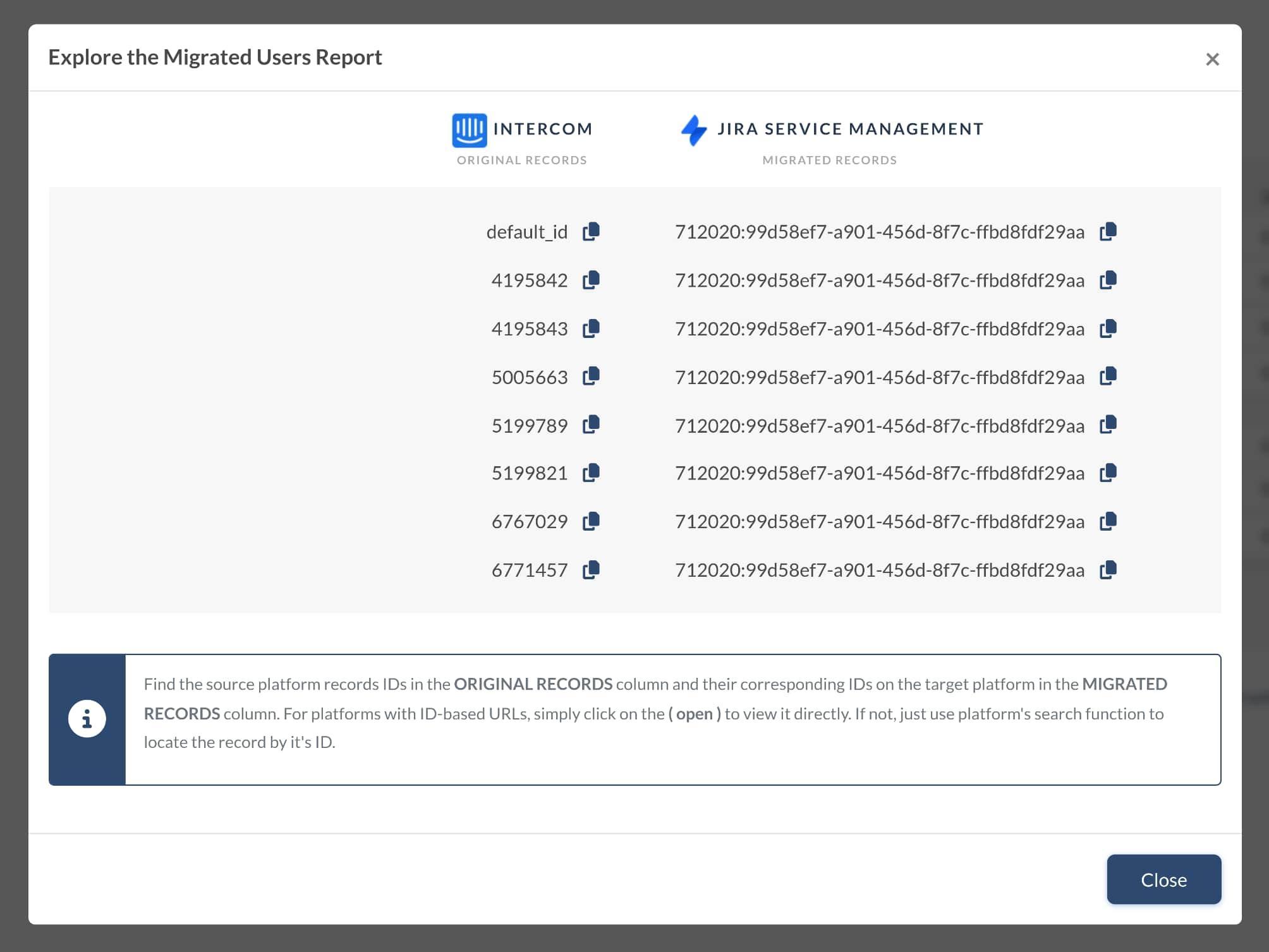Copy original record ID 5005663
Viewport: 1269px width, 952px height.
pos(591,377)
